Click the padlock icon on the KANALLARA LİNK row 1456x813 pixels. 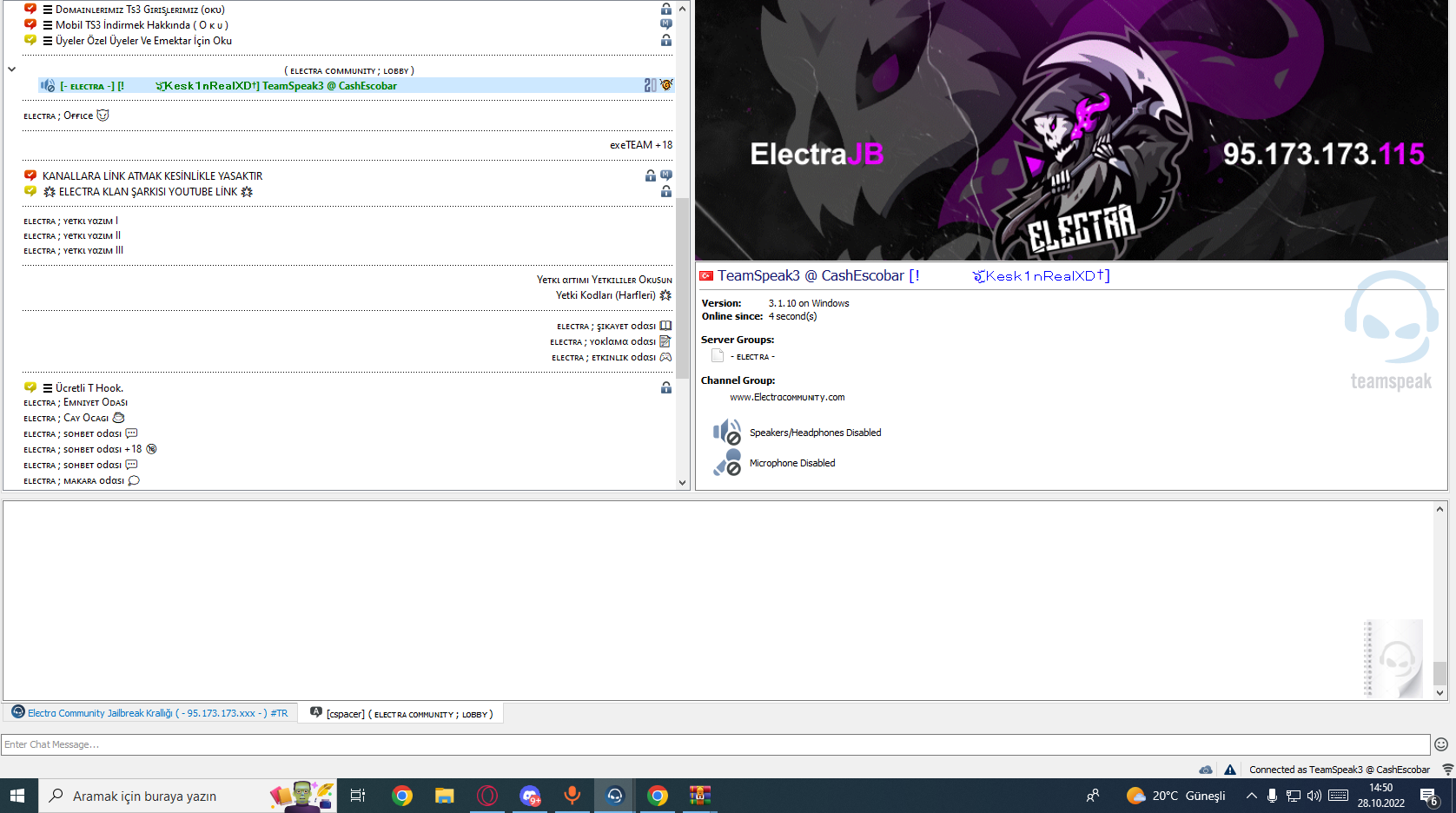click(651, 175)
